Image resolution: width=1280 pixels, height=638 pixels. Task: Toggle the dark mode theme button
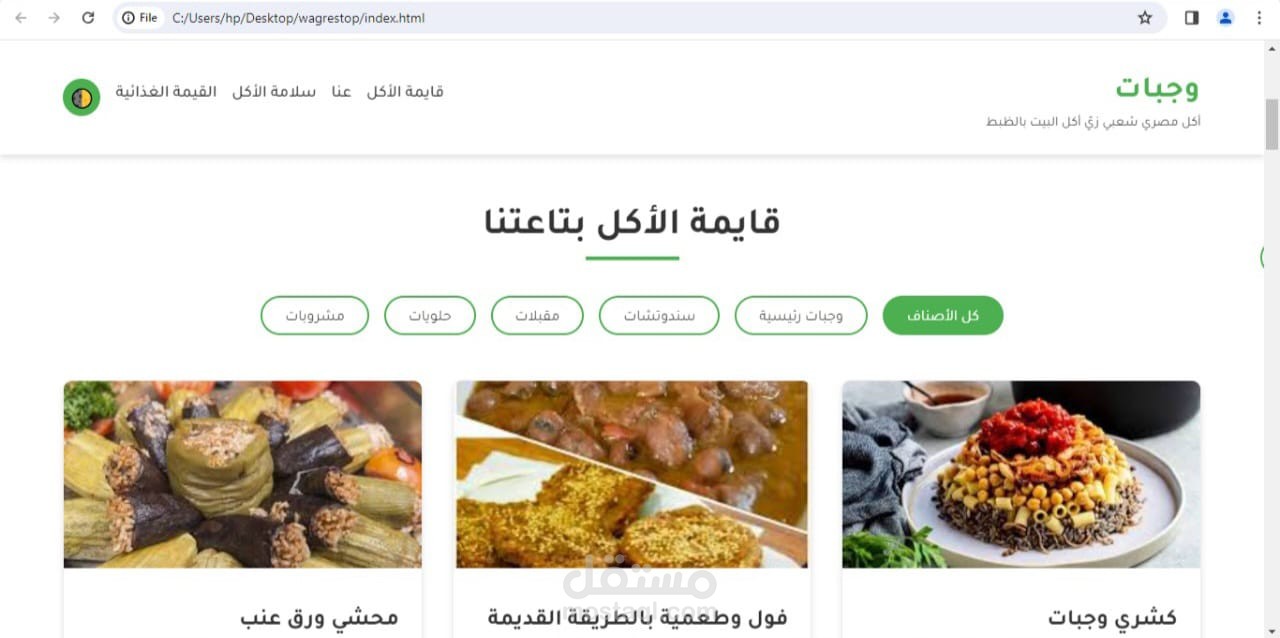[81, 97]
